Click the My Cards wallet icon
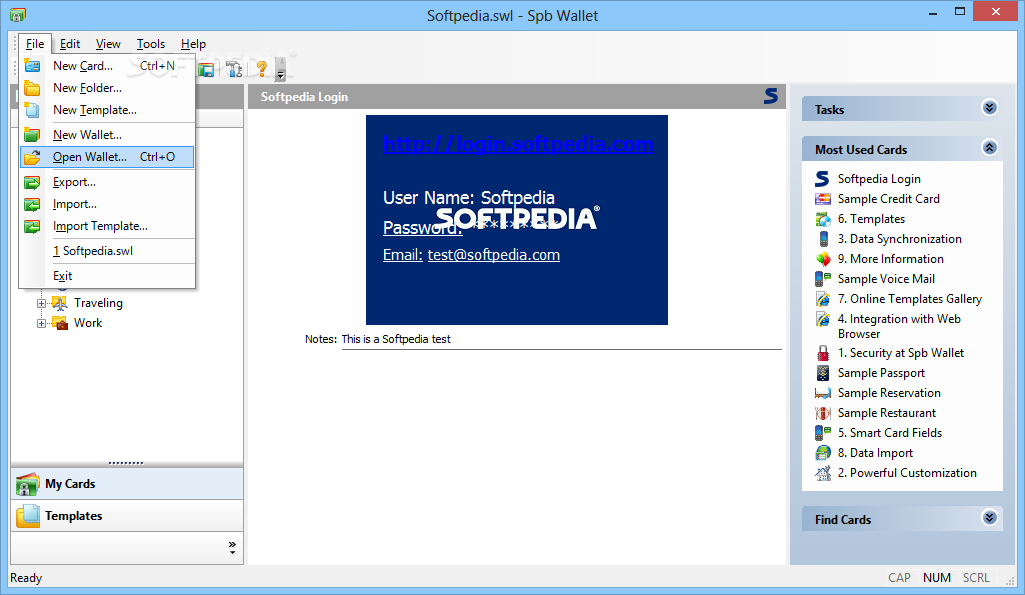Viewport: 1025px width, 595px height. pos(27,484)
